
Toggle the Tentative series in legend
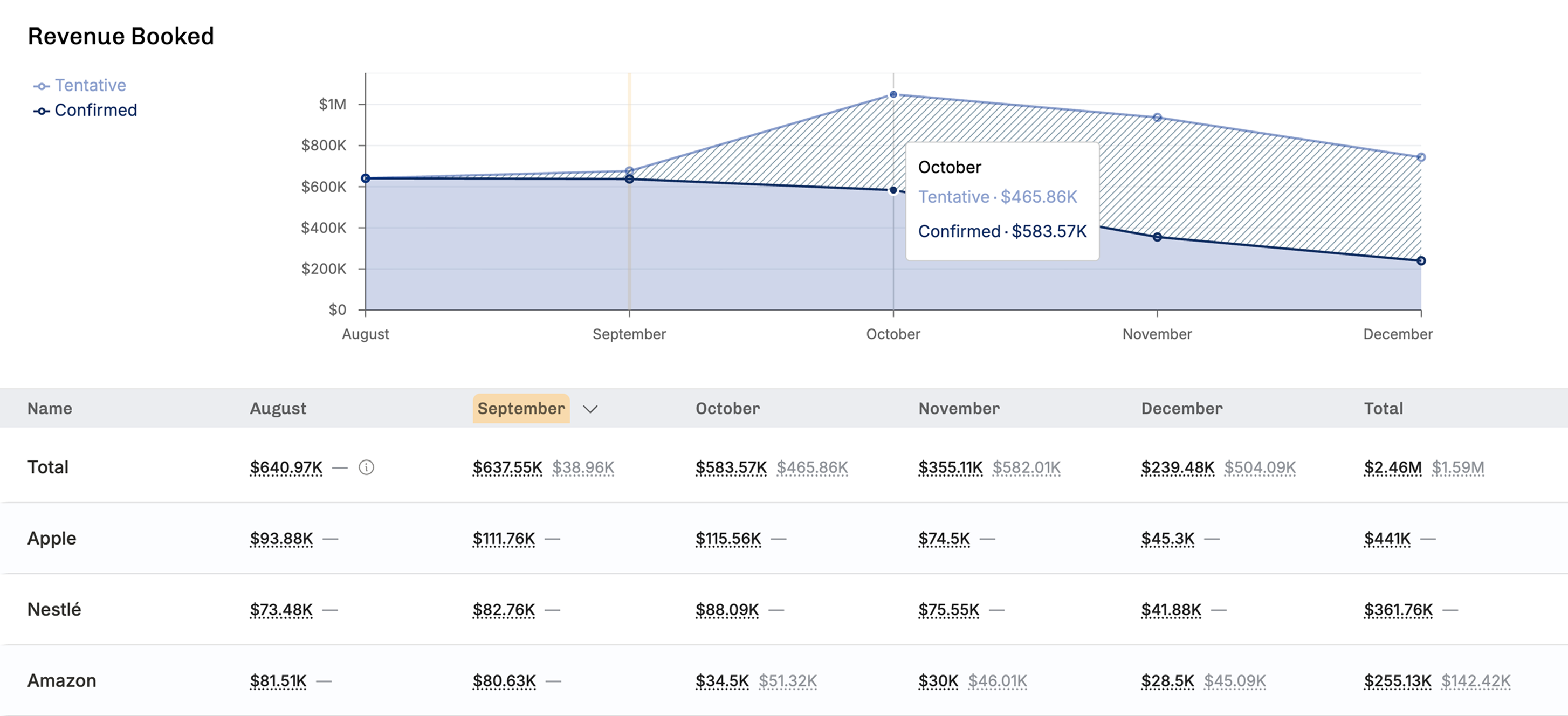click(x=80, y=85)
